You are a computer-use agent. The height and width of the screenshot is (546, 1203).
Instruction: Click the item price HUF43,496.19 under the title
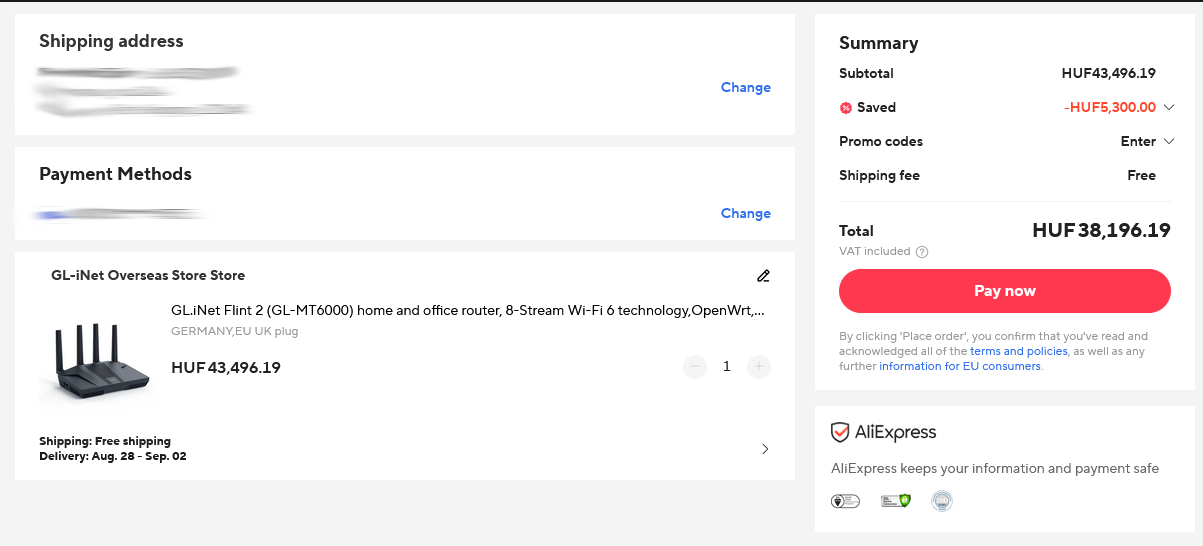tap(226, 367)
